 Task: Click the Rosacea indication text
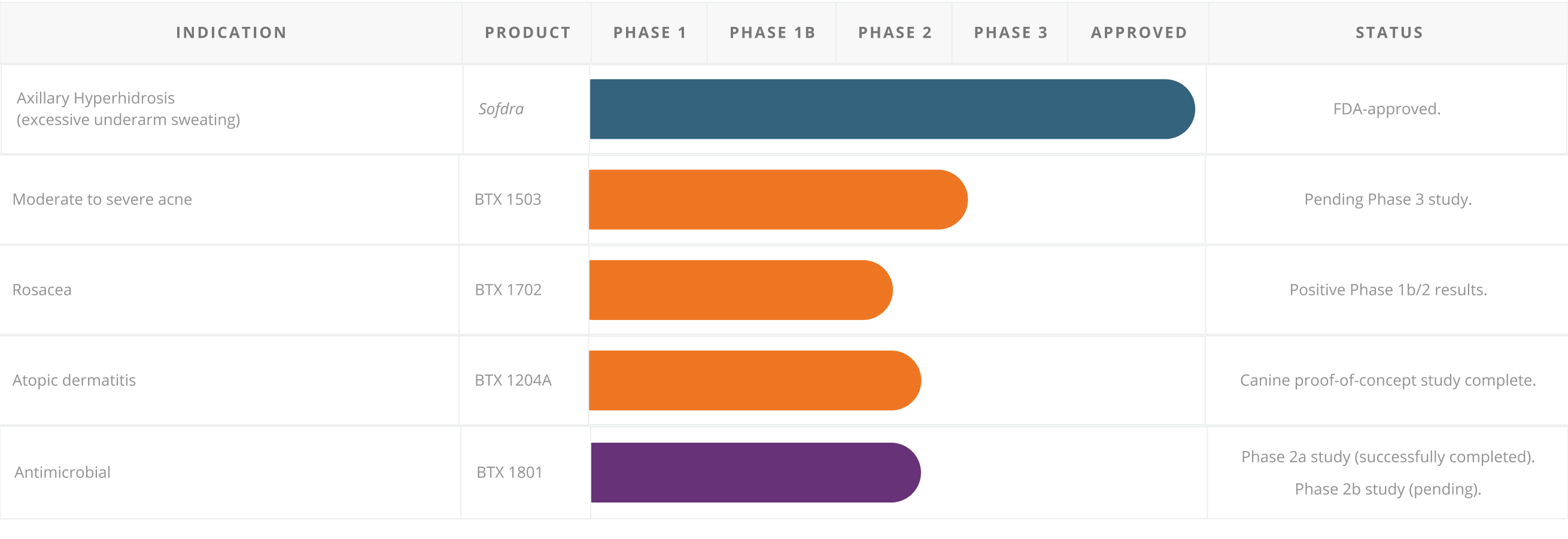pyautogui.click(x=42, y=290)
